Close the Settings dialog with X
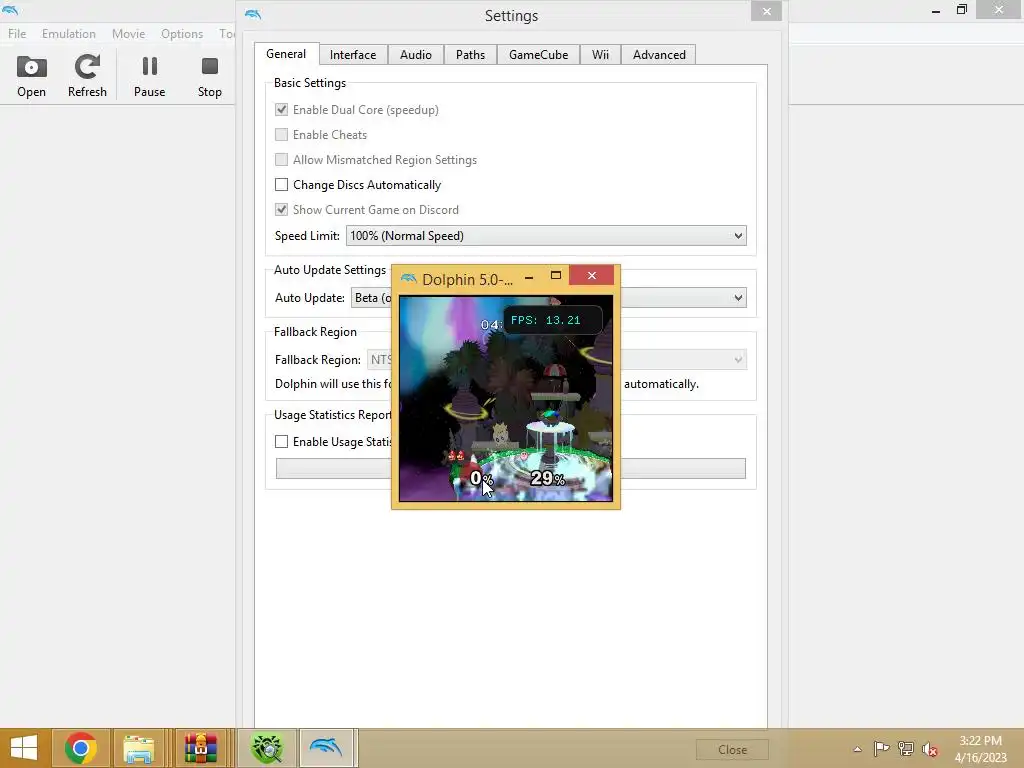This screenshot has height=768, width=1024. click(x=767, y=11)
